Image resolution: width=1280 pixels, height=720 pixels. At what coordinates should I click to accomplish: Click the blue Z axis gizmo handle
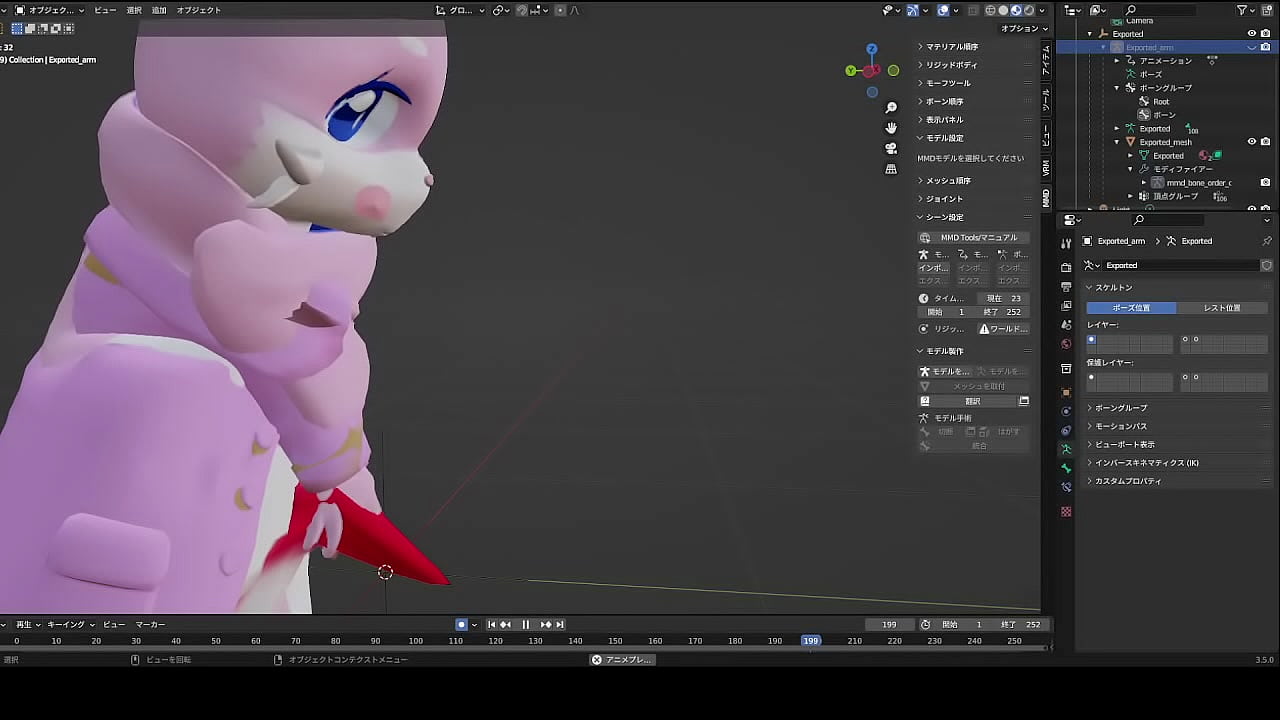click(x=872, y=48)
